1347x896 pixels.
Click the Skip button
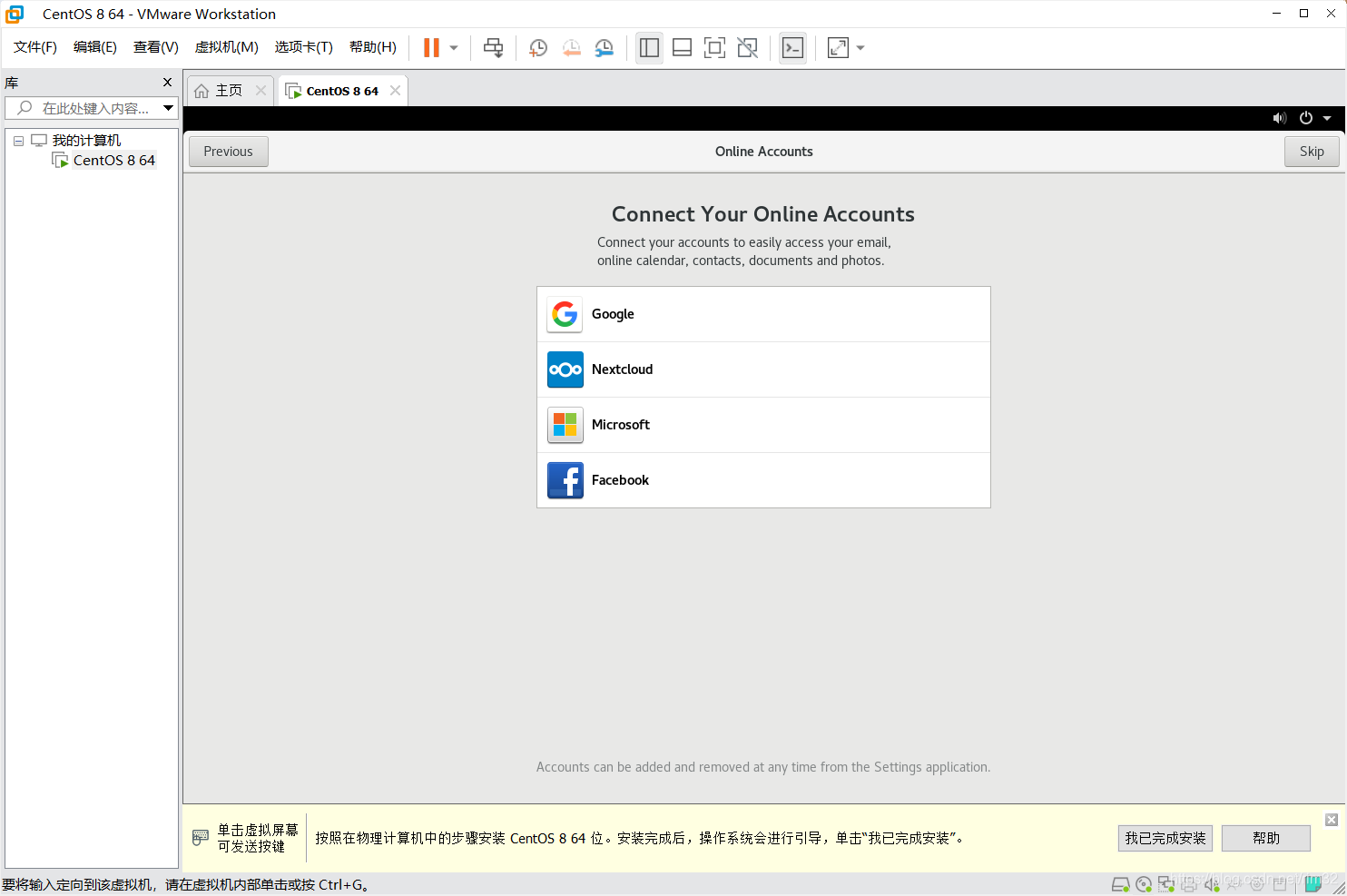(1312, 152)
